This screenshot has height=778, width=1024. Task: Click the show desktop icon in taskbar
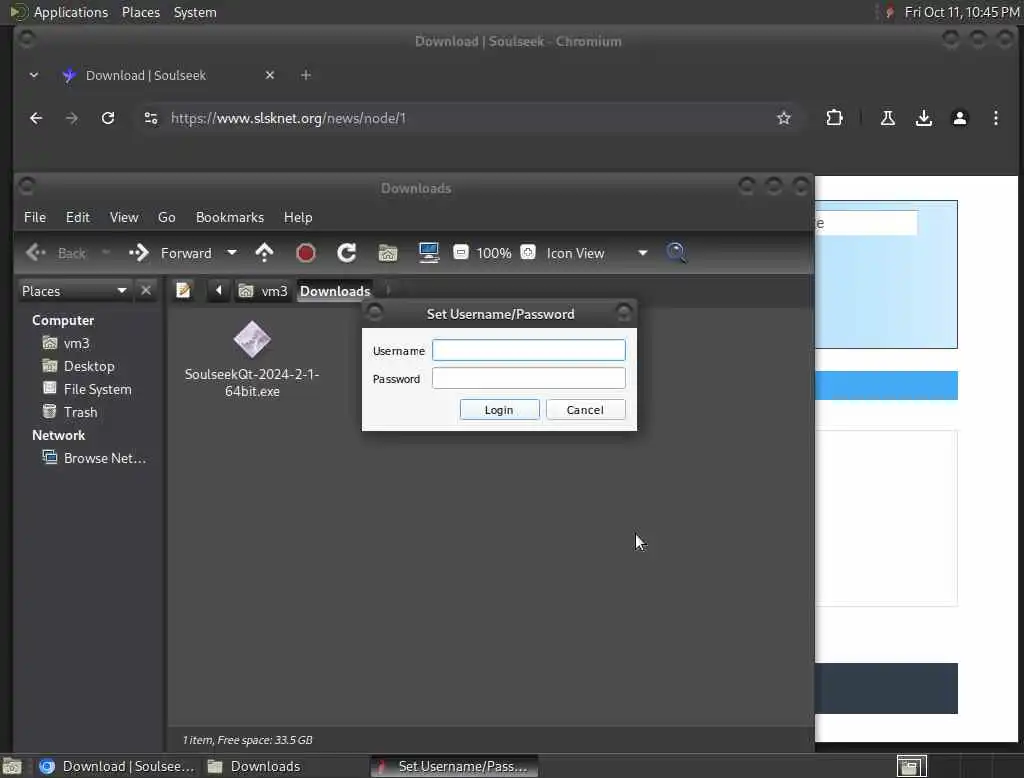tap(12, 766)
